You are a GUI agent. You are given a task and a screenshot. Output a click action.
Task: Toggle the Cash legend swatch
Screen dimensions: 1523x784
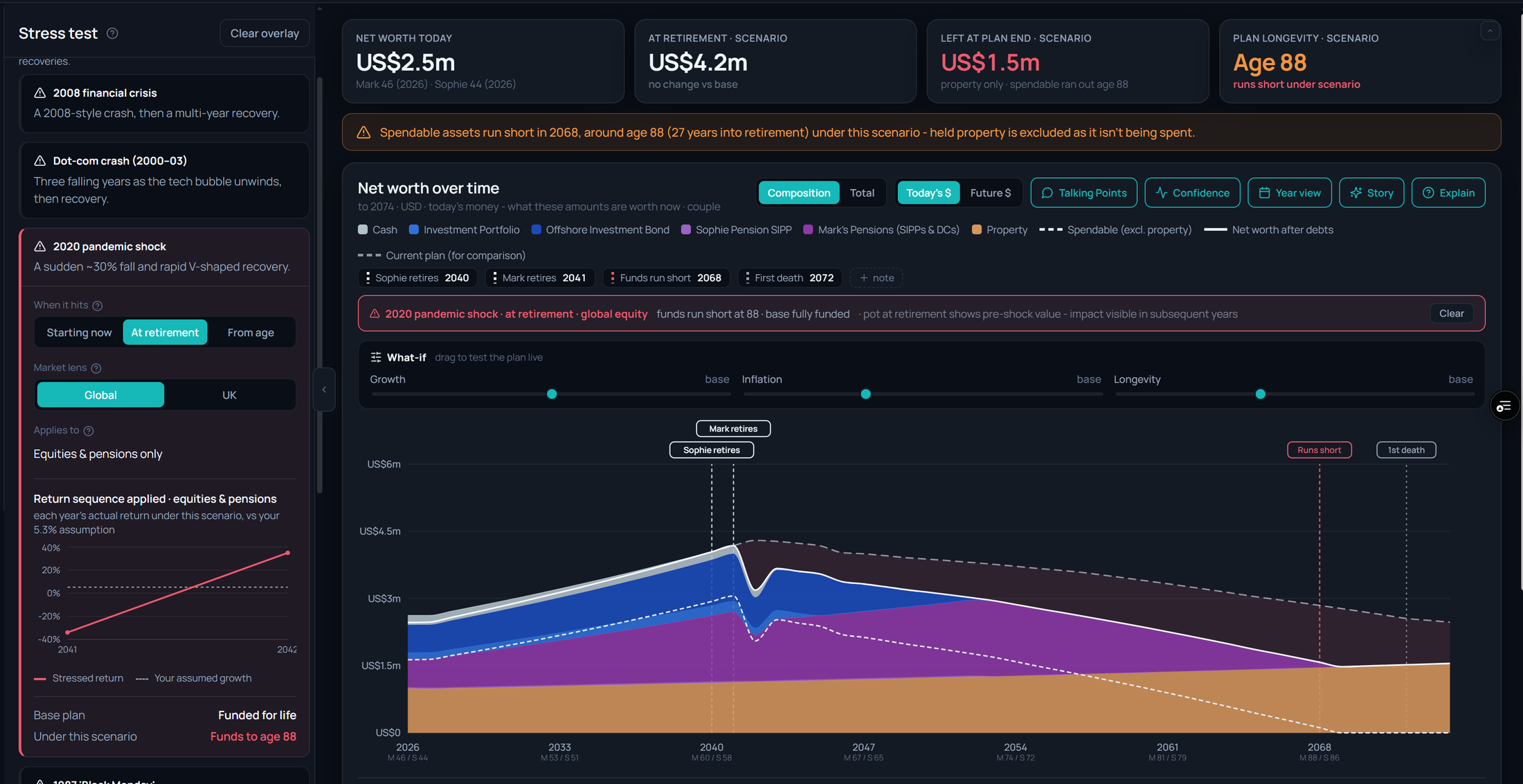(363, 230)
